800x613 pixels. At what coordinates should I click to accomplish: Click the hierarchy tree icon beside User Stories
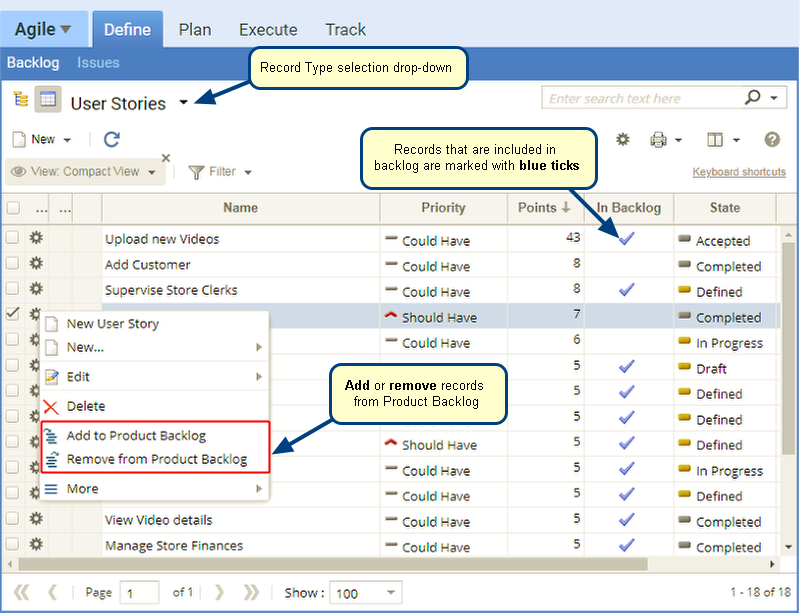[20, 99]
